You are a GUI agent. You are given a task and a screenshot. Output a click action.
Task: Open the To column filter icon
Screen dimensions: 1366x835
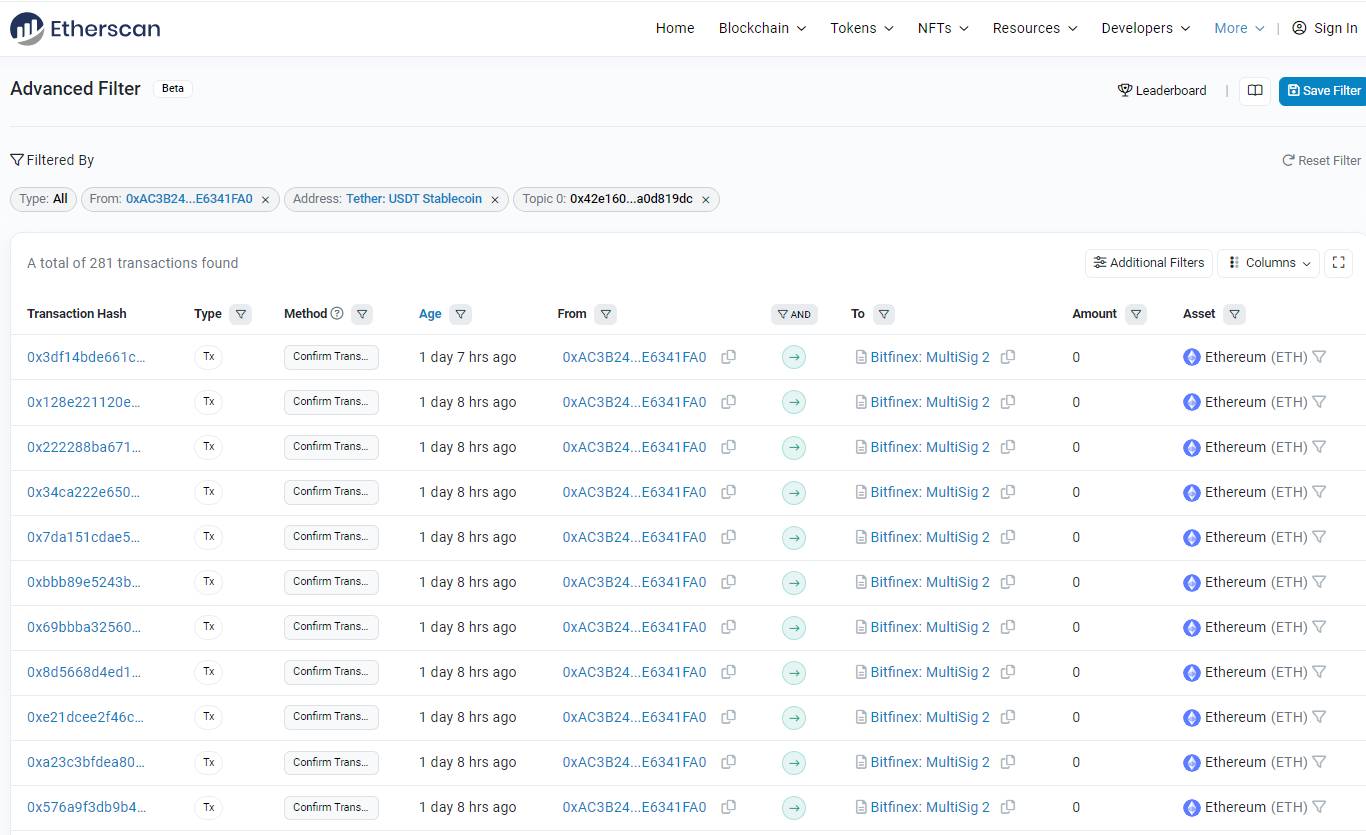click(883, 314)
